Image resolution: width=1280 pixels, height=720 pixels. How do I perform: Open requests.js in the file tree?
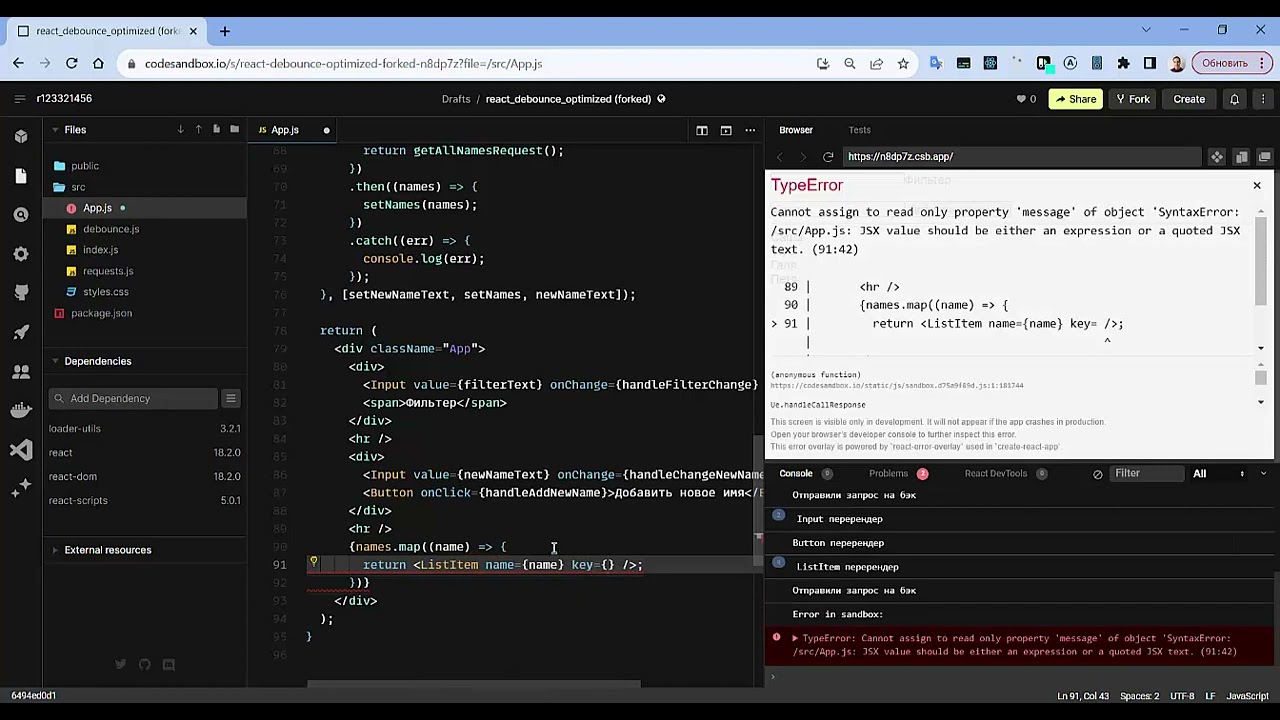pyautogui.click(x=108, y=271)
